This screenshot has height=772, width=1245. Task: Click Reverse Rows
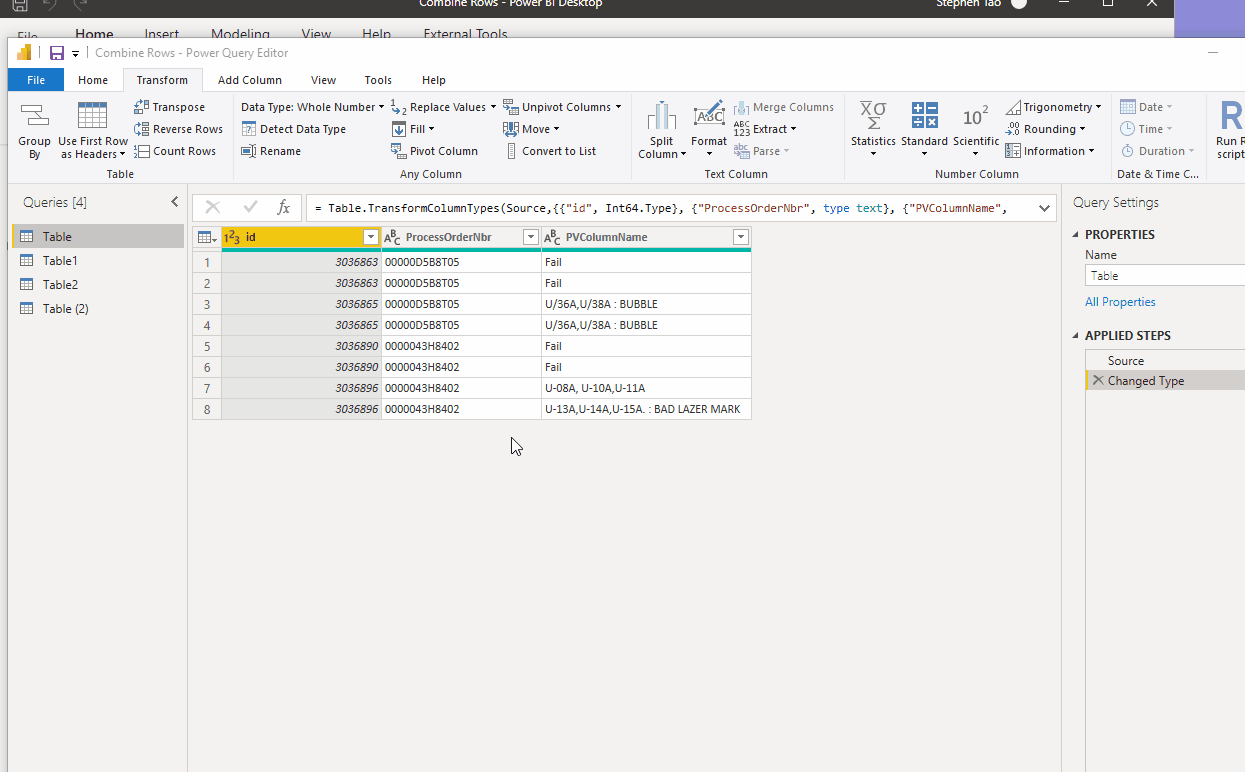[x=178, y=129]
